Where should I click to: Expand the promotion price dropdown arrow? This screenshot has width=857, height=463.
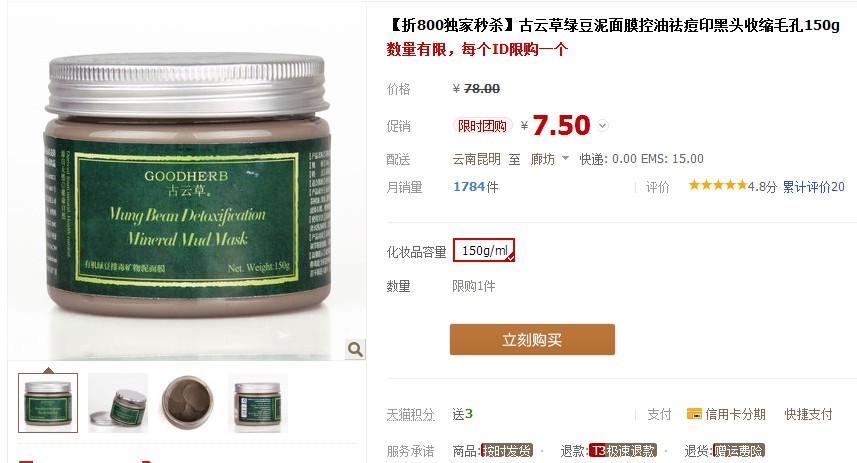(602, 126)
